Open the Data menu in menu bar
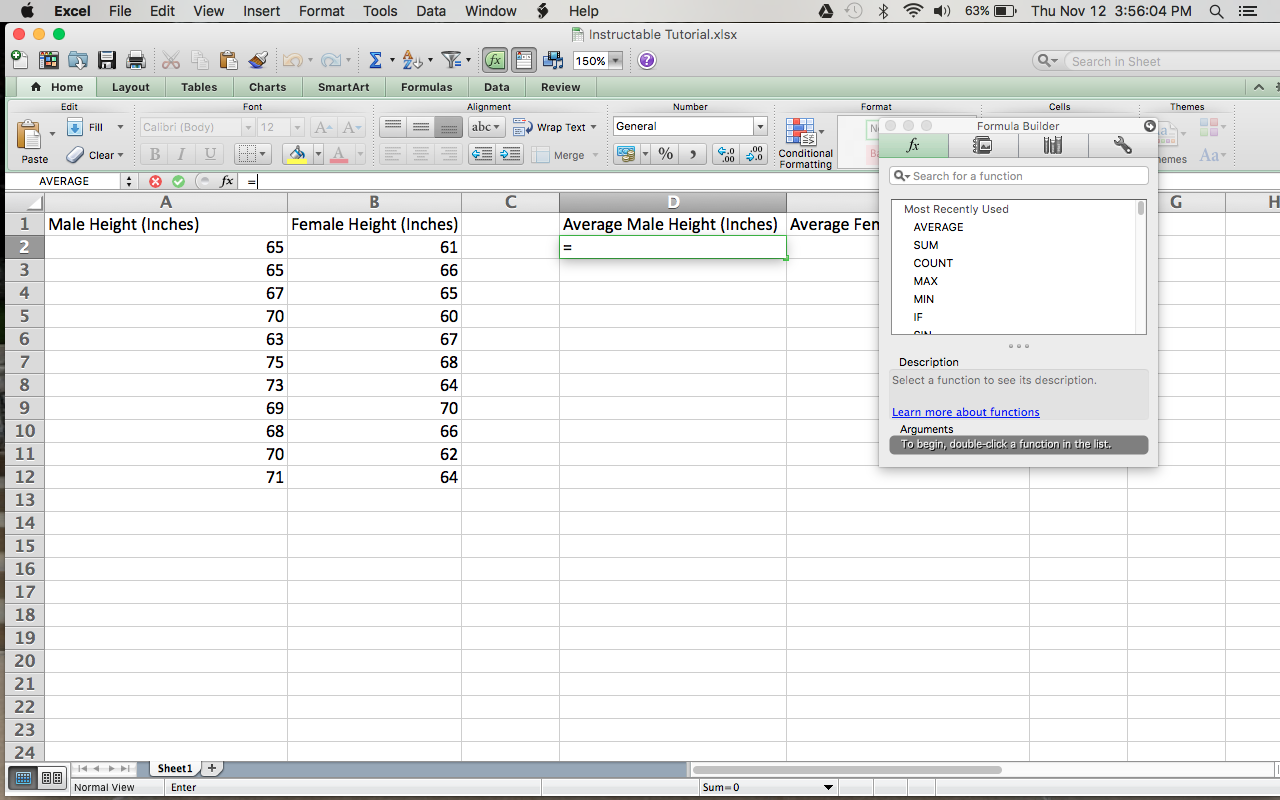1280x800 pixels. click(x=431, y=11)
